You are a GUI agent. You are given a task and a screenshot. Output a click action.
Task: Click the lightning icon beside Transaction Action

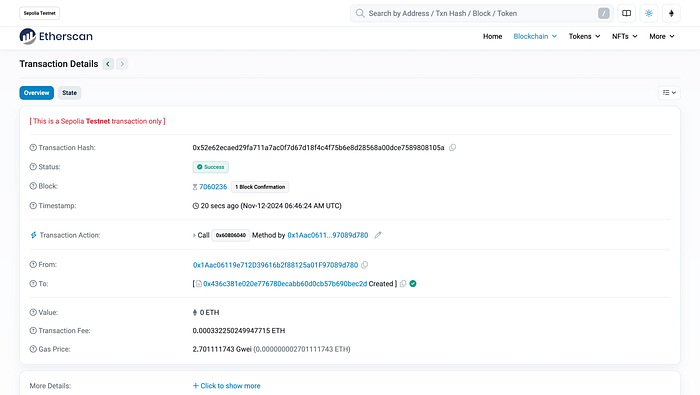(33, 235)
